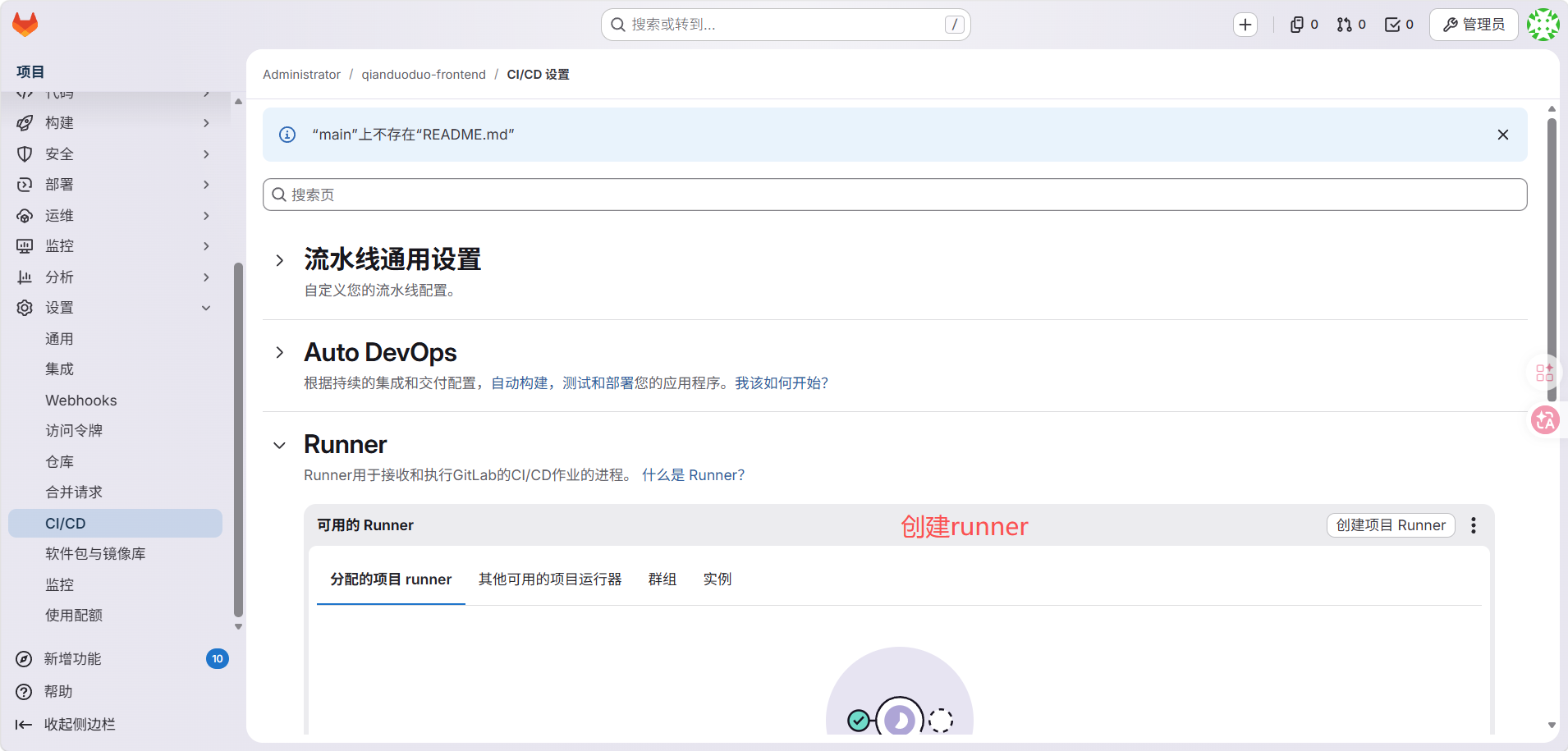The width and height of the screenshot is (1568, 751).
Task: Click the Create project Runner (创建项目 Runner) button
Action: 1391,525
